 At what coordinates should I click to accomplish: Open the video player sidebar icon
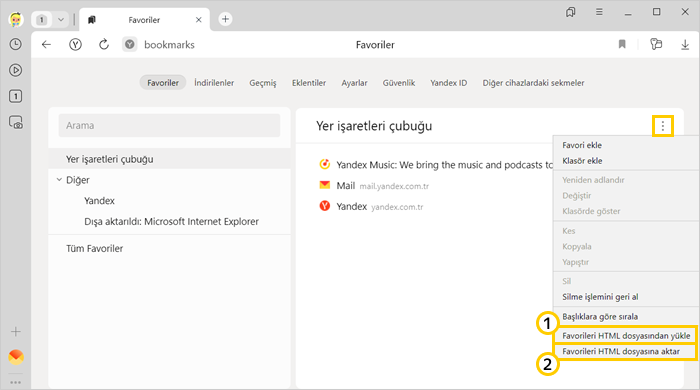[x=16, y=70]
